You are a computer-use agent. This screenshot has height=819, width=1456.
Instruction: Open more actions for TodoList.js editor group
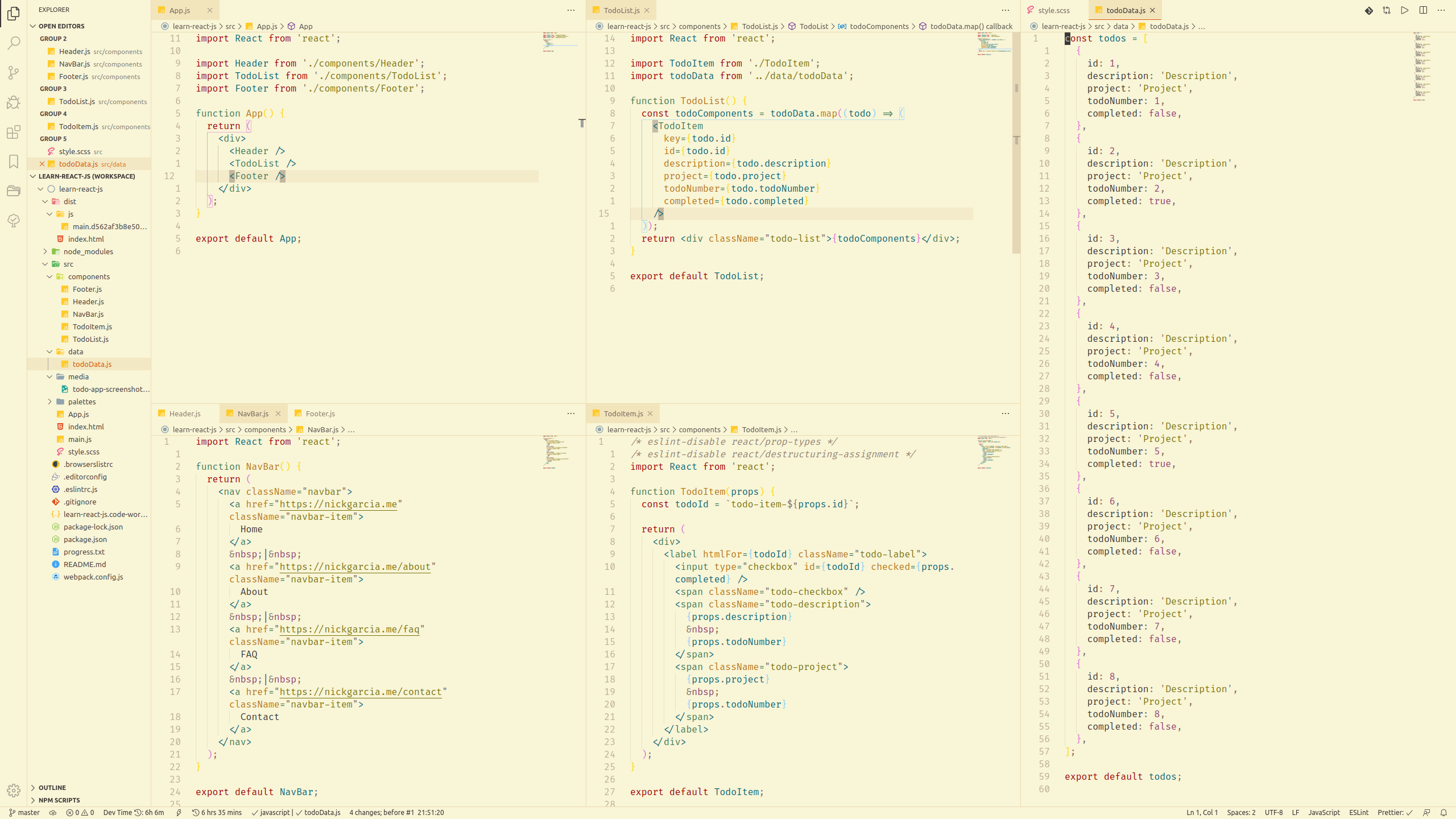1006,10
